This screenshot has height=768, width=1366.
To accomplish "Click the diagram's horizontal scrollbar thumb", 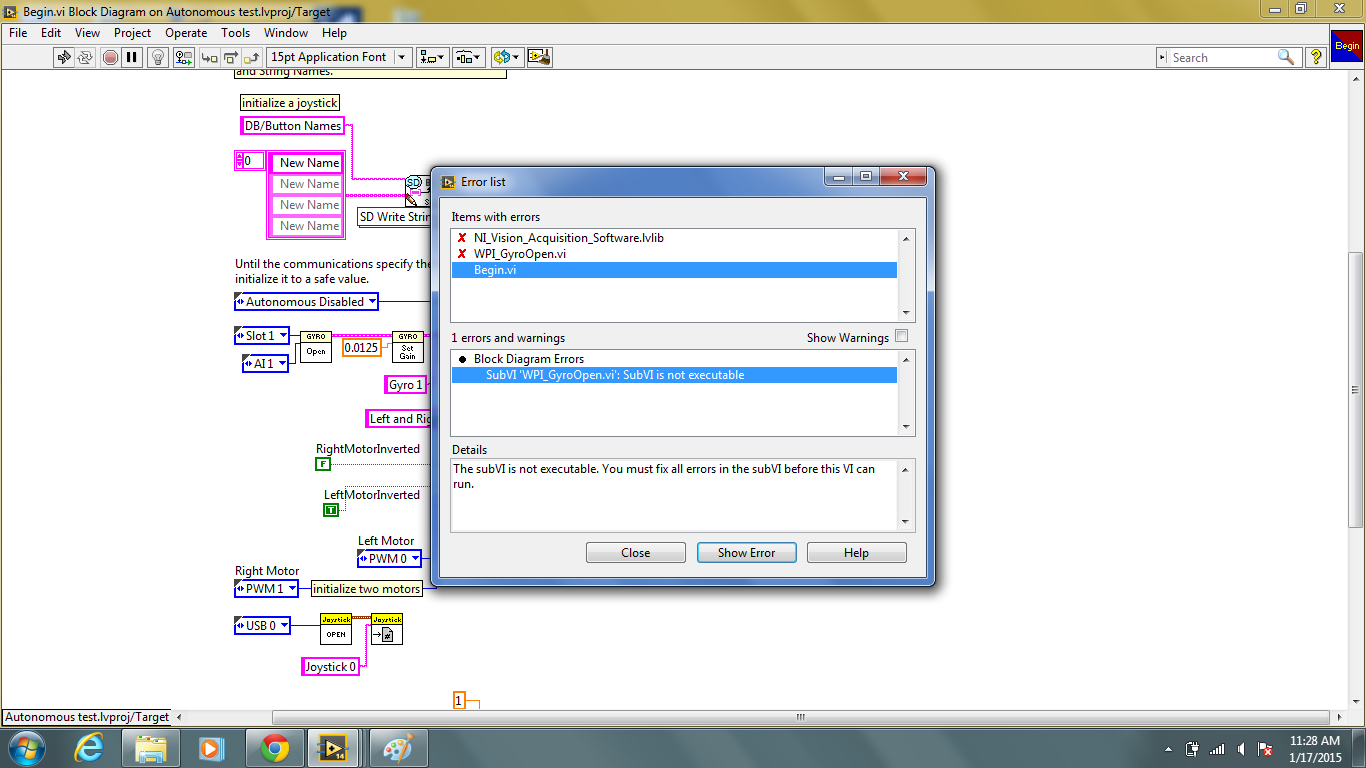I will point(800,717).
